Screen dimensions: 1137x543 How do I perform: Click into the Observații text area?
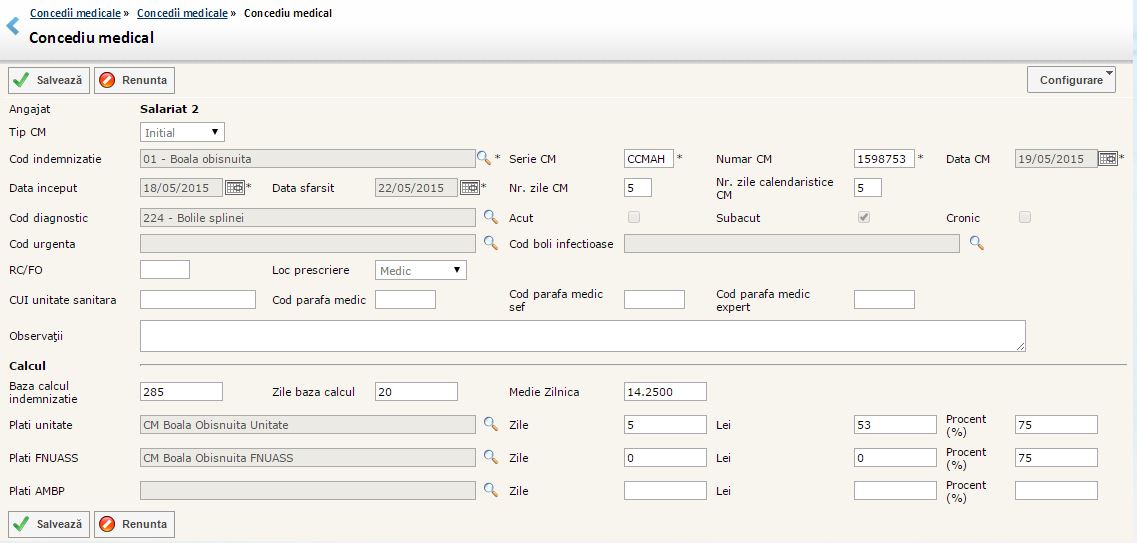click(x=582, y=336)
